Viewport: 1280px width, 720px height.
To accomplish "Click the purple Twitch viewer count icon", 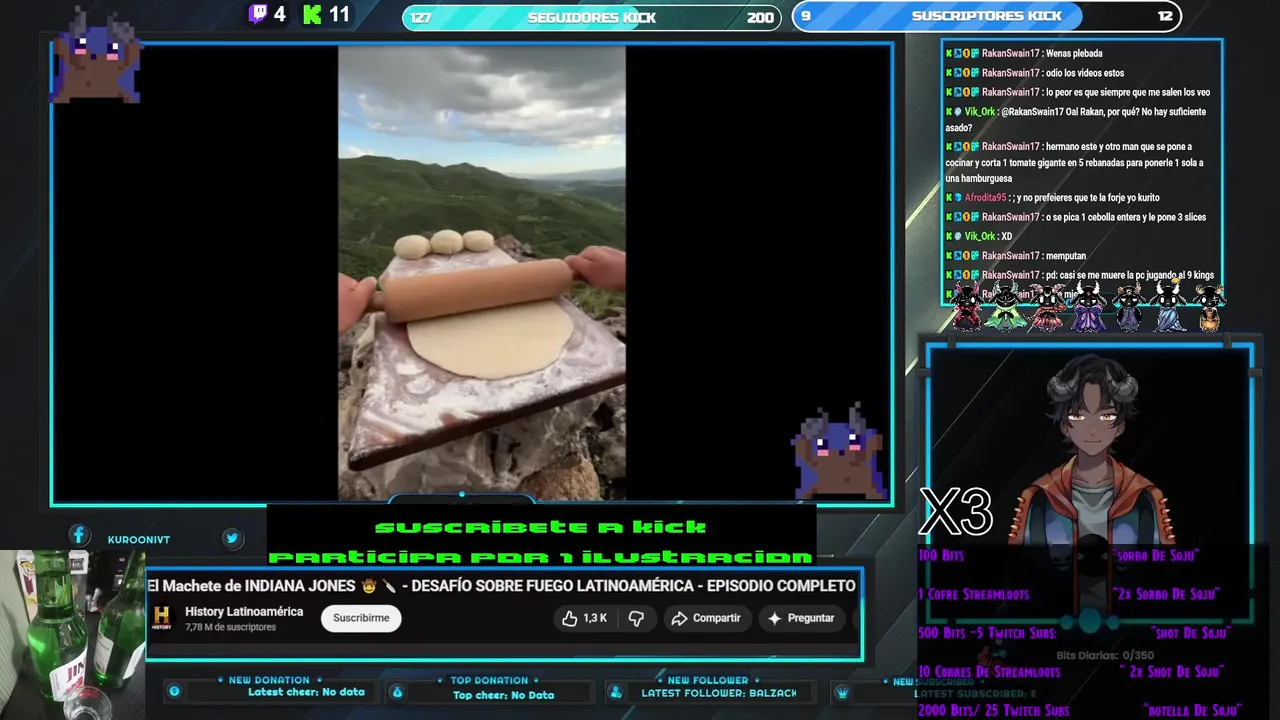I will coord(258,14).
